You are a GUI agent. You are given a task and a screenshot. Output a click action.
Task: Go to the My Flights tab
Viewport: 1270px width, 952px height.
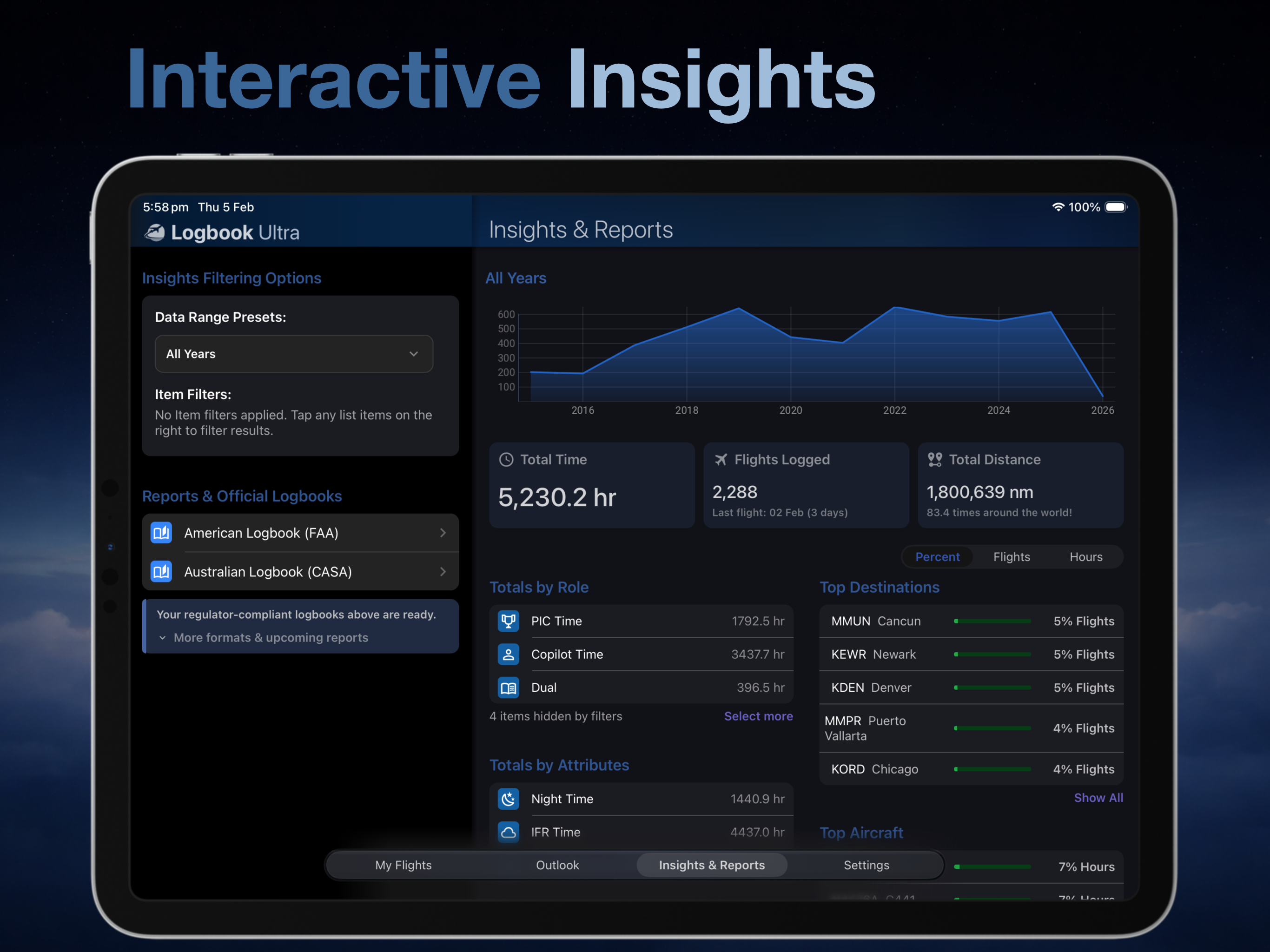click(403, 865)
